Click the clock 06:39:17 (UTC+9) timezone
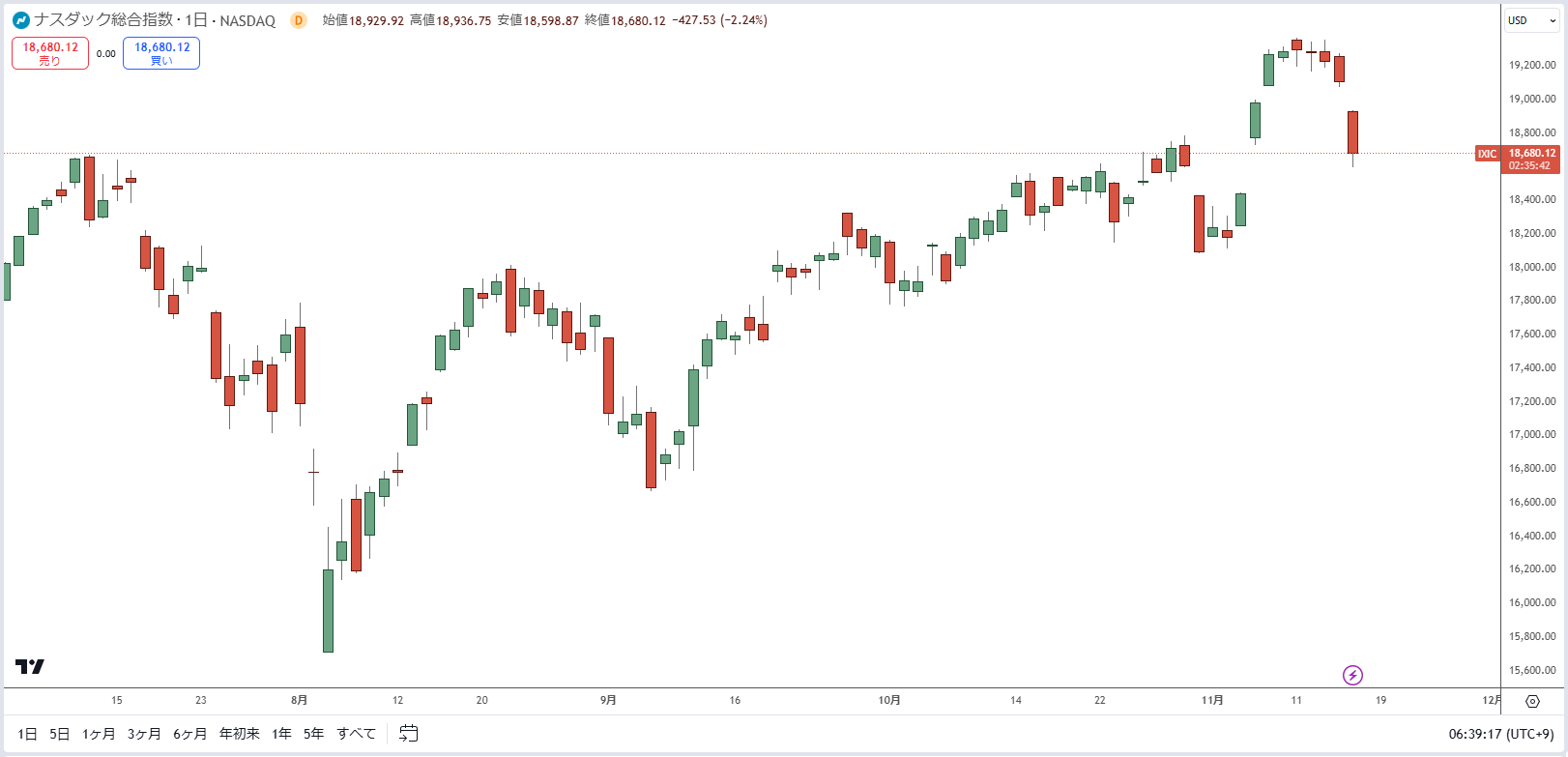Image resolution: width=1568 pixels, height=757 pixels. pos(1501,734)
